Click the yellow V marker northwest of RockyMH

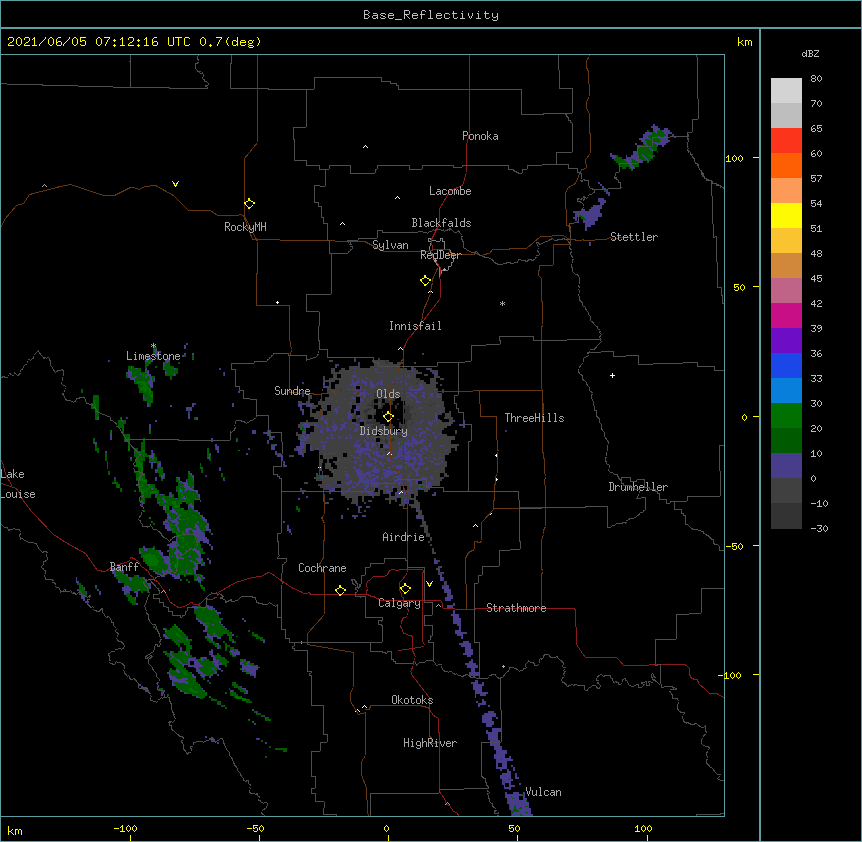point(175,184)
